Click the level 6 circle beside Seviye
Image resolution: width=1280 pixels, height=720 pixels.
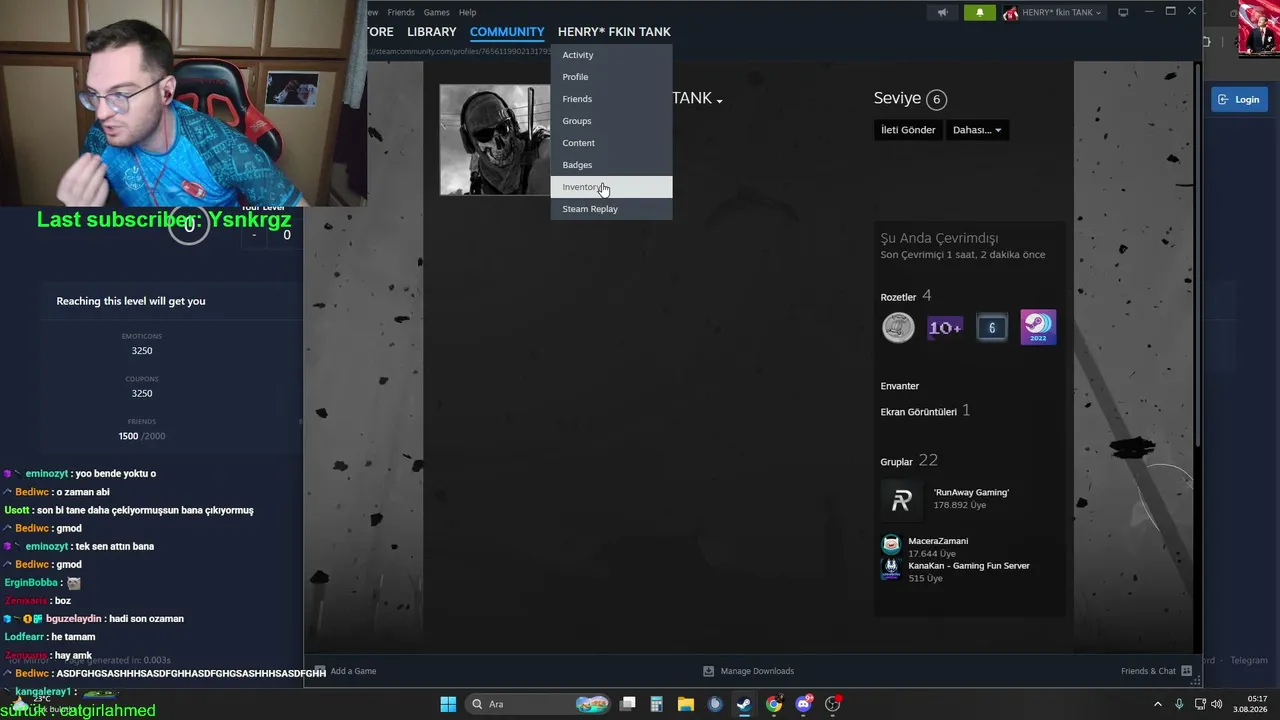click(936, 99)
